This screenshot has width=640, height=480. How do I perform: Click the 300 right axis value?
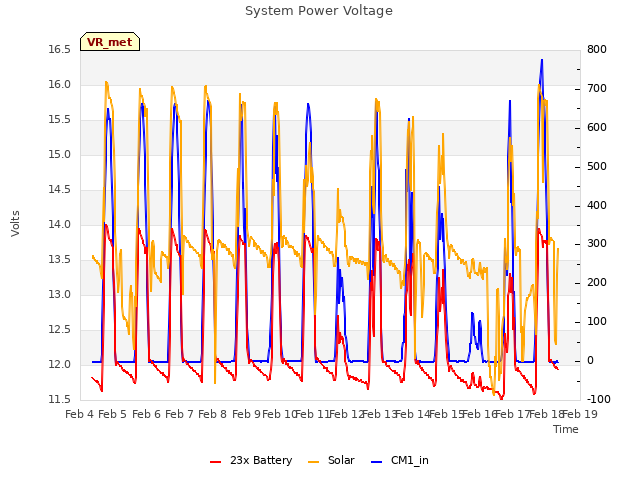click(x=597, y=244)
